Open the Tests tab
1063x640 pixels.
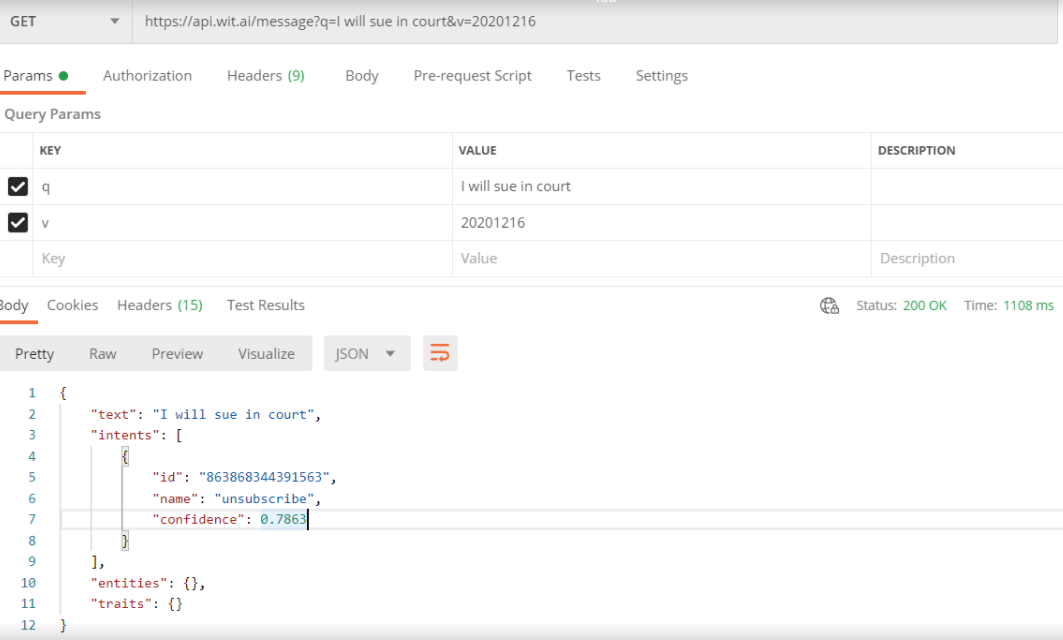point(584,76)
